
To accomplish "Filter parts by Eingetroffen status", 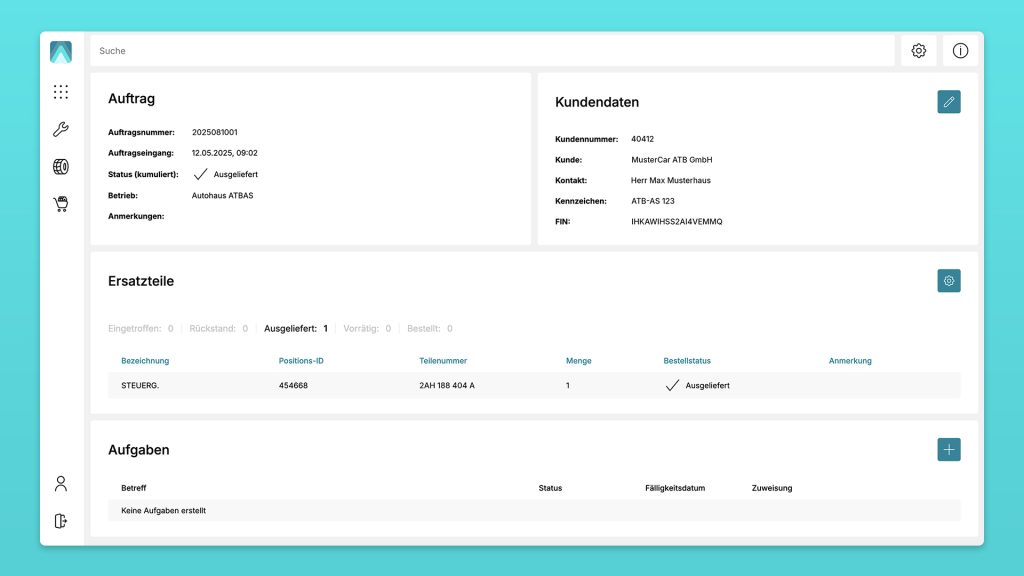I will tap(140, 328).
